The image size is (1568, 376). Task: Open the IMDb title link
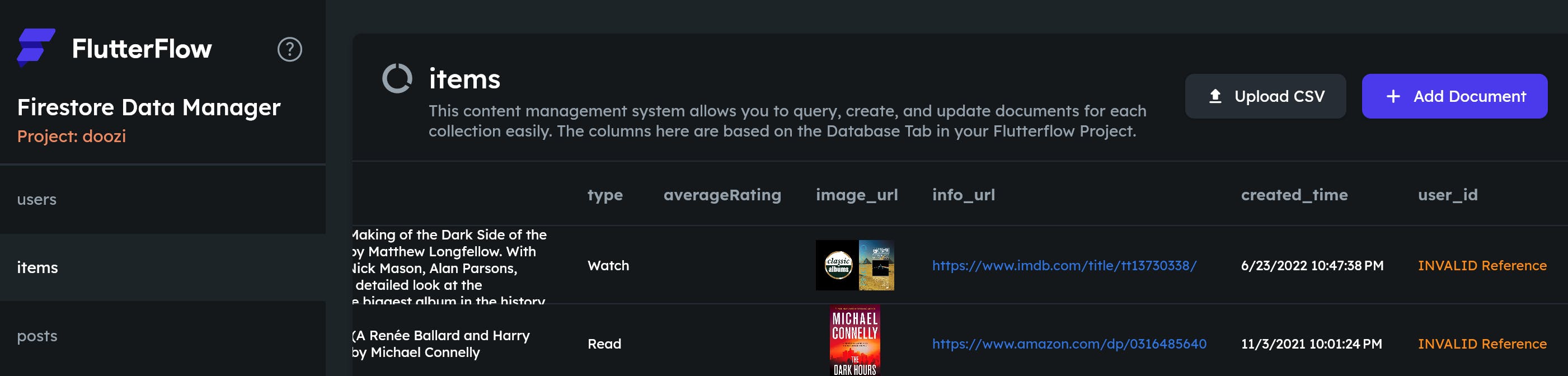pyautogui.click(x=1064, y=265)
